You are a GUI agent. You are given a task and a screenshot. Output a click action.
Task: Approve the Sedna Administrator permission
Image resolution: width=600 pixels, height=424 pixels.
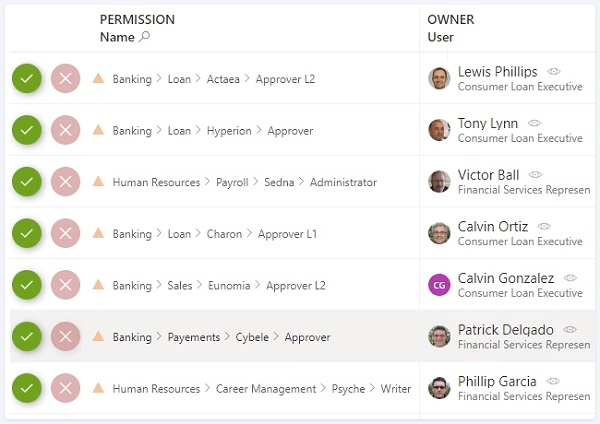tap(28, 182)
